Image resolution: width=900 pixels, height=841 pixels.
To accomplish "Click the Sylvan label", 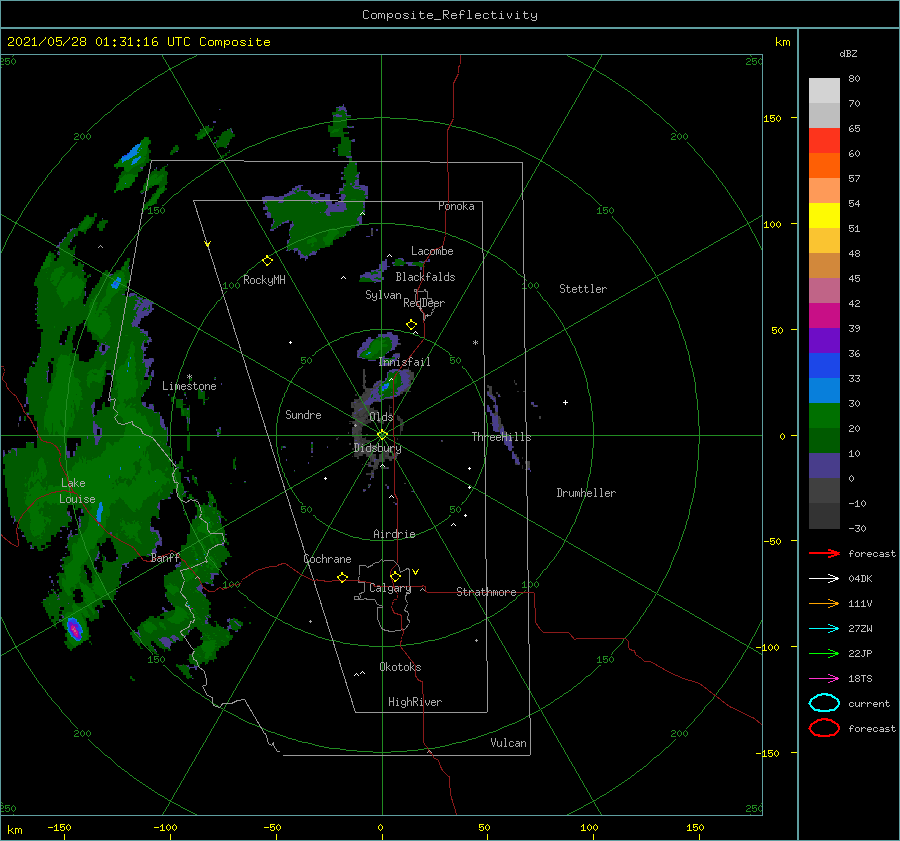I will pos(383,295).
